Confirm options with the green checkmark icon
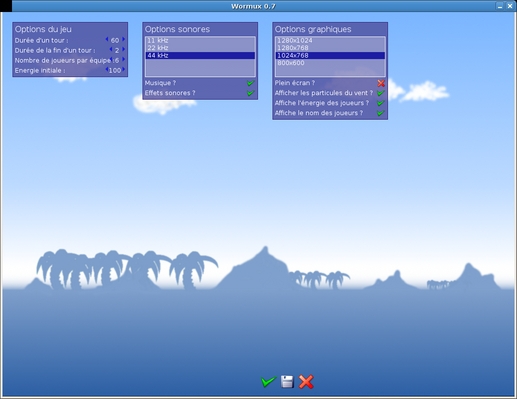 pos(268,382)
